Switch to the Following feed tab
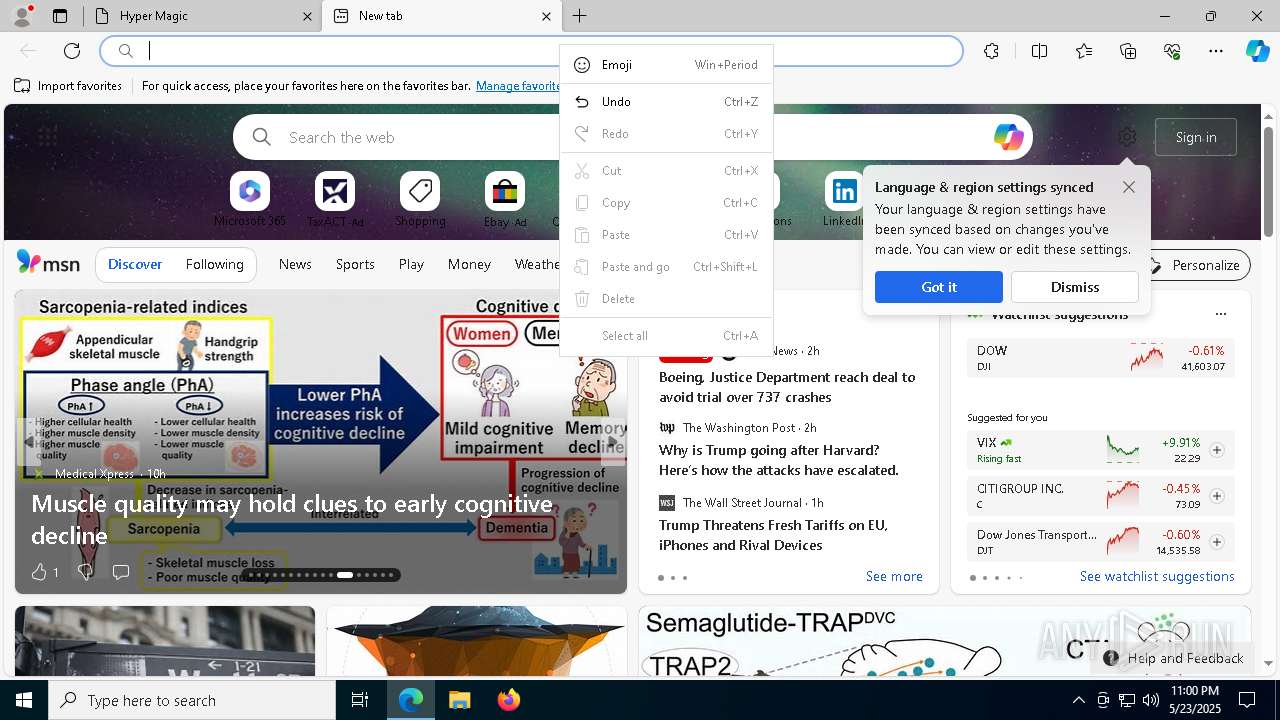This screenshot has height=720, width=1280. point(214,264)
